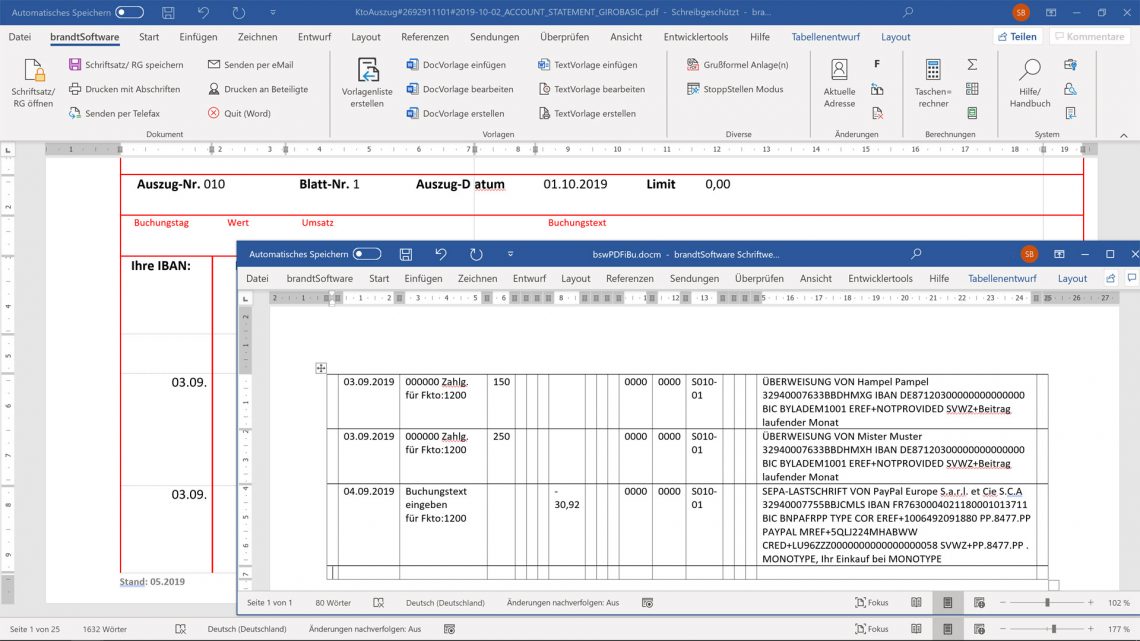Viewport: 1140px width, 641px height.
Task: Select print layout view in the KtoAuszug status bar
Action: (x=947, y=629)
